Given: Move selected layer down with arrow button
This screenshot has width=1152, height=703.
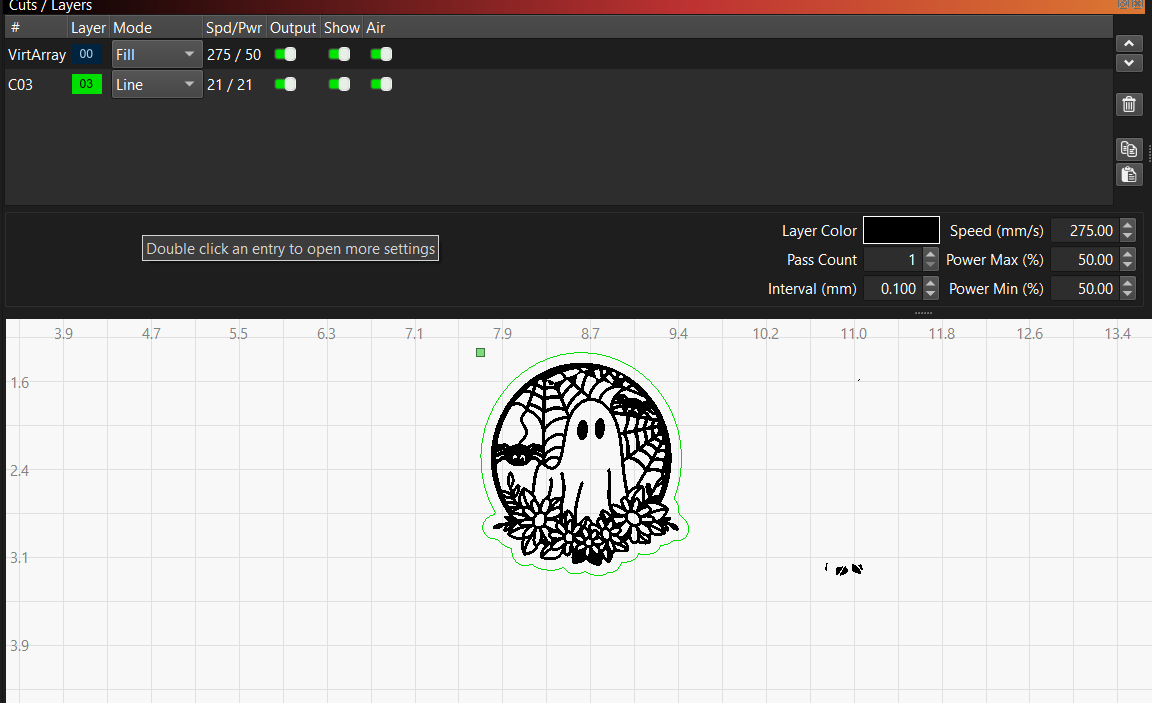Looking at the screenshot, I should click(x=1128, y=63).
